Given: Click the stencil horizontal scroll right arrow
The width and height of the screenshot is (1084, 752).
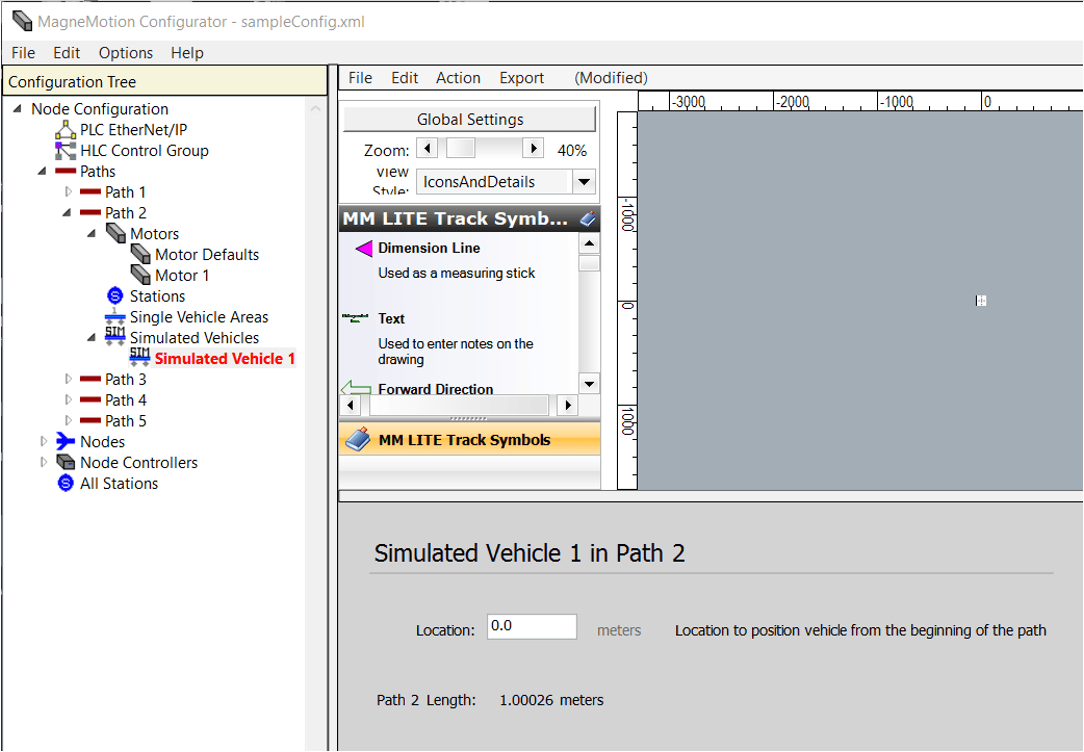Looking at the screenshot, I should pyautogui.click(x=568, y=405).
